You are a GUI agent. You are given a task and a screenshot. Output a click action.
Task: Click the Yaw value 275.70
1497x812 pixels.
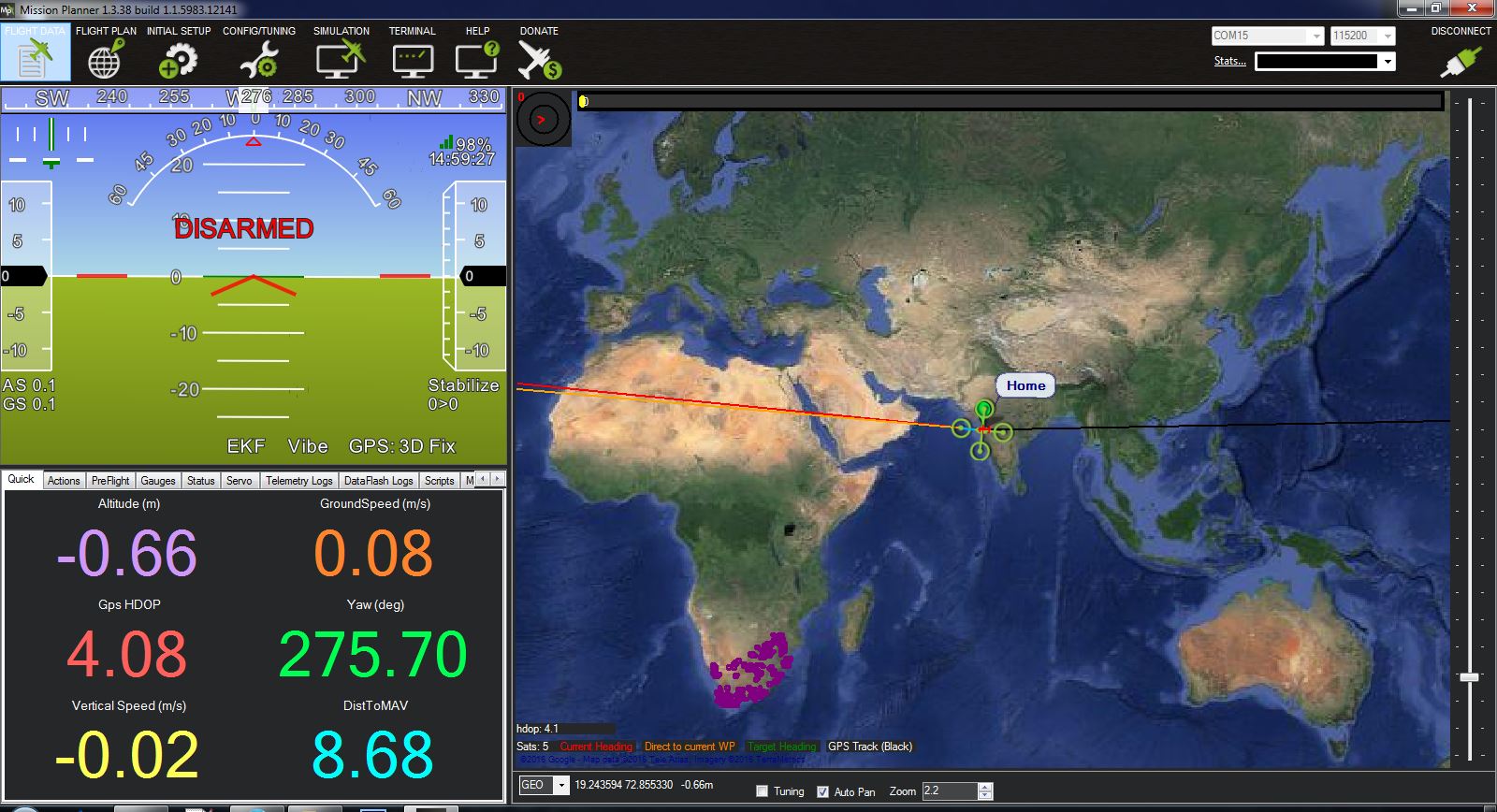coord(373,654)
